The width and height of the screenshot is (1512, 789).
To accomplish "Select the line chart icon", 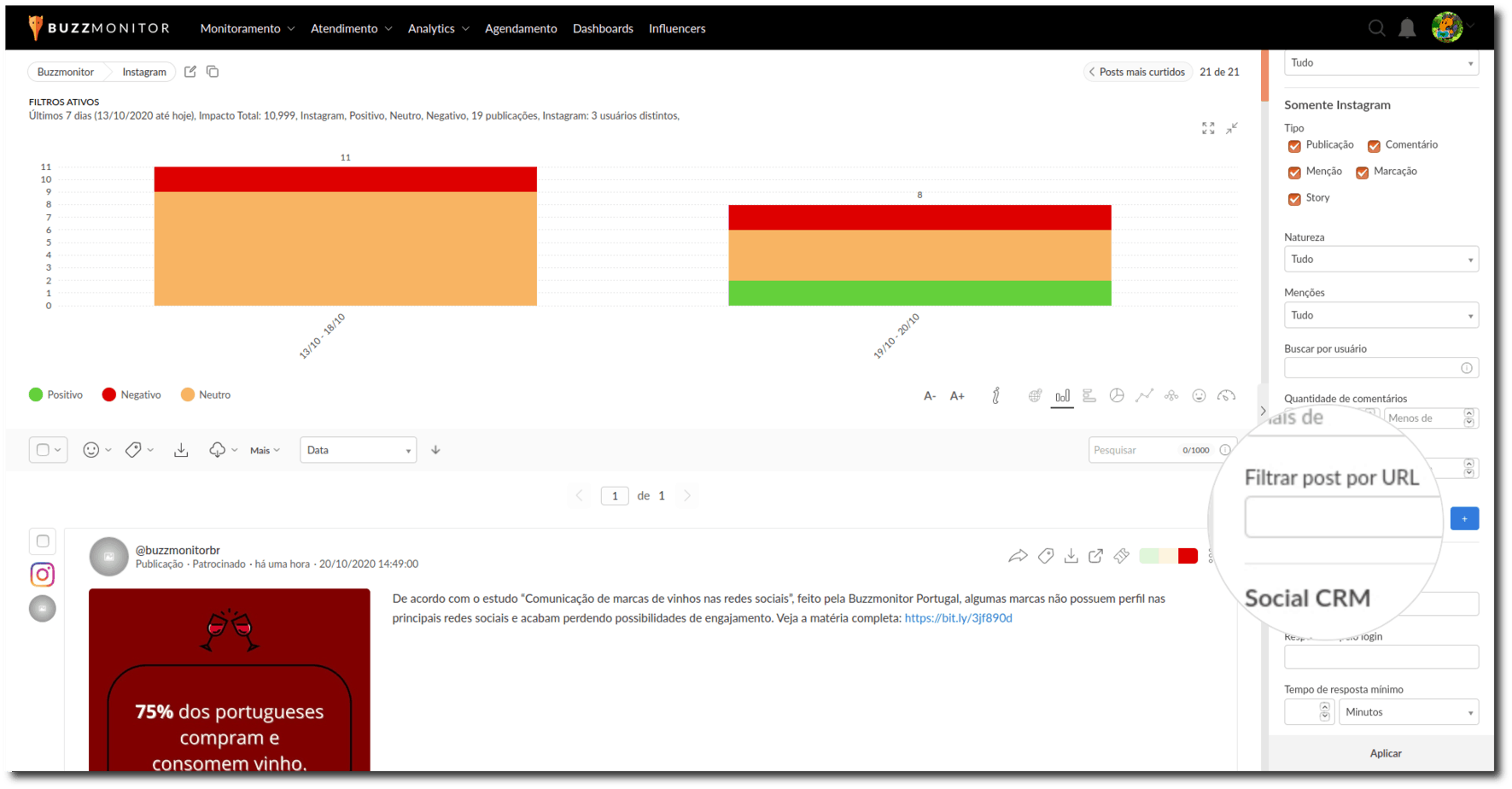I will click(1144, 395).
